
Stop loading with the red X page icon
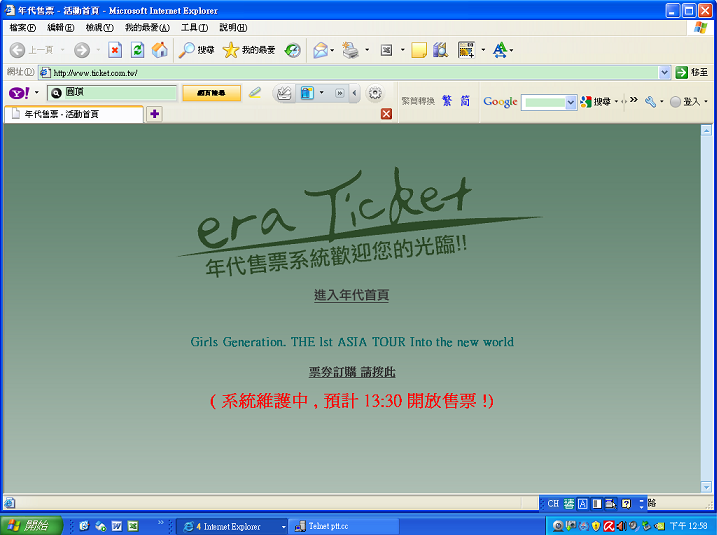[115, 50]
